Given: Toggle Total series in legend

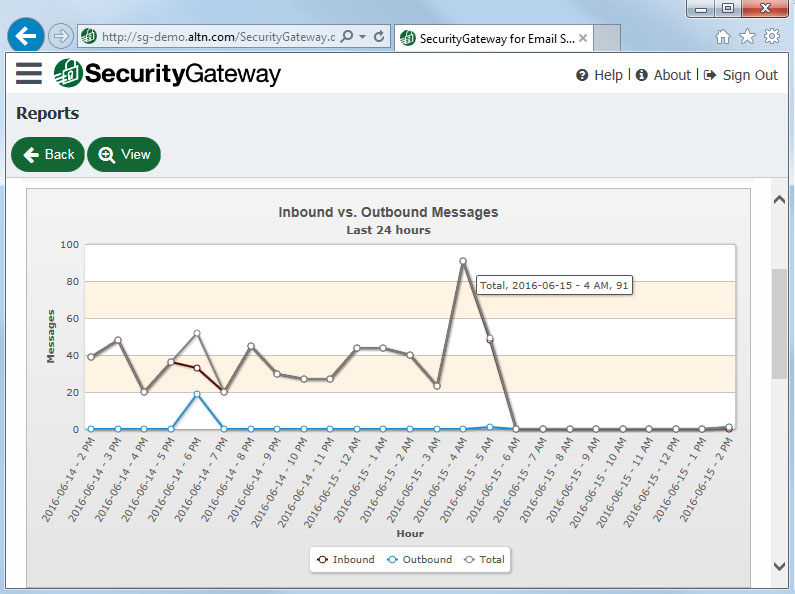Looking at the screenshot, I should (x=484, y=560).
